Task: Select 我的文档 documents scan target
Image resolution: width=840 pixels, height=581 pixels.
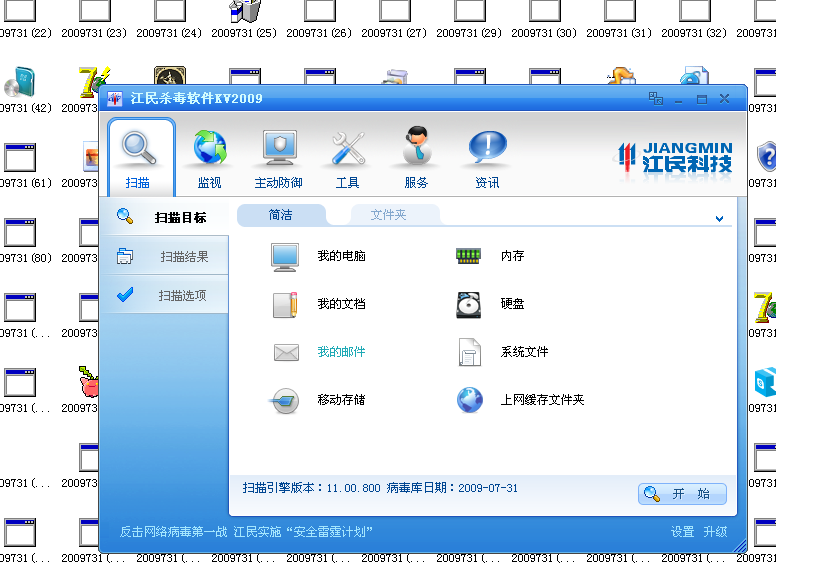Action: (285, 305)
